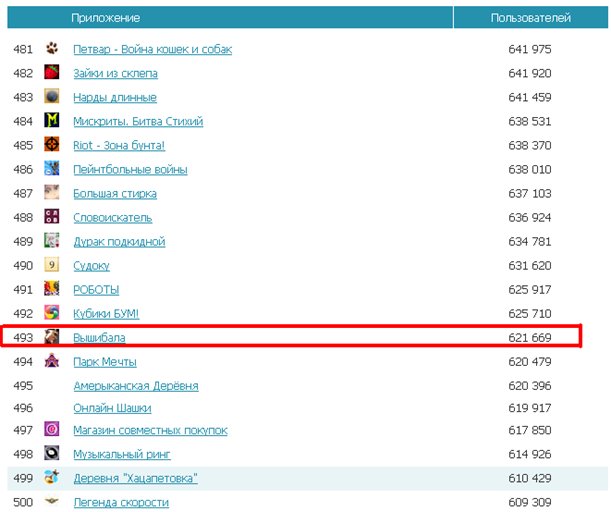The width and height of the screenshot is (611, 512).
Task: Open the Большая стирка app link
Action: pyautogui.click(x=115, y=194)
